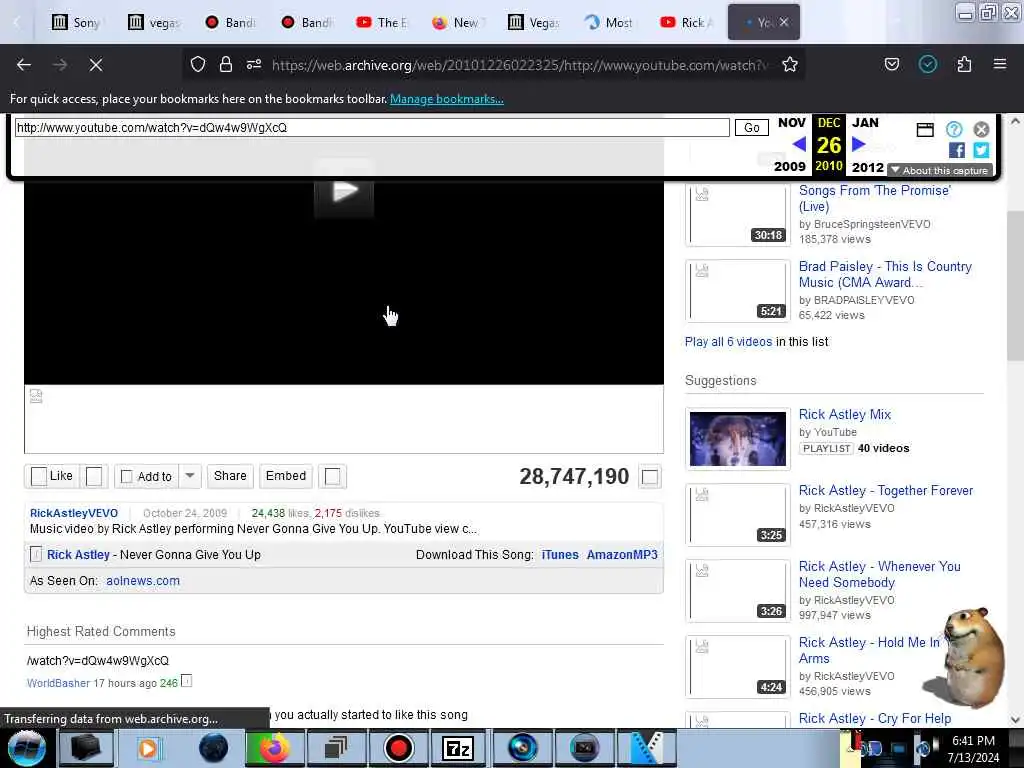
Task: Open the WorldBasher commenter profile
Action: (x=58, y=683)
